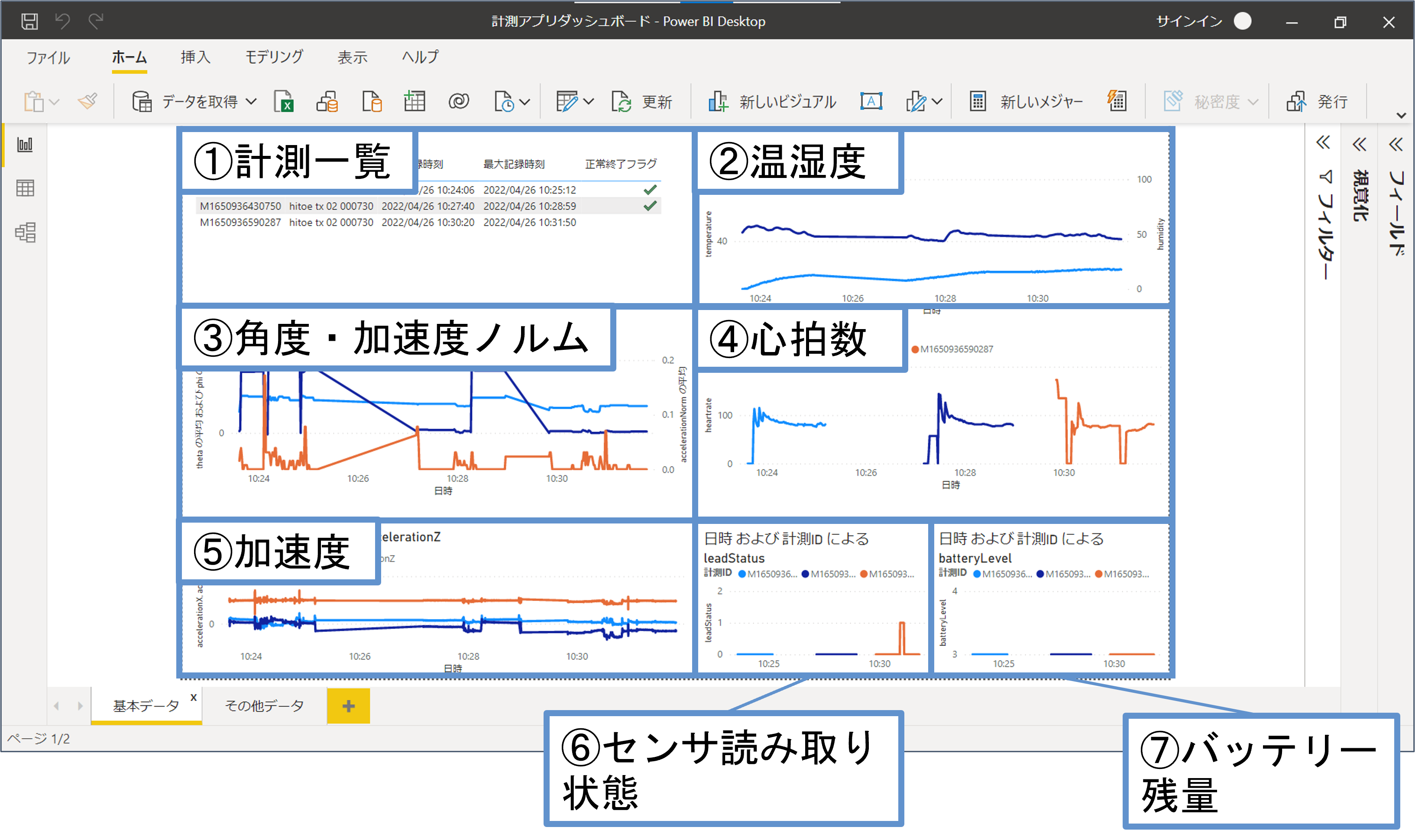Select the モデリング ribbon tab

274,58
